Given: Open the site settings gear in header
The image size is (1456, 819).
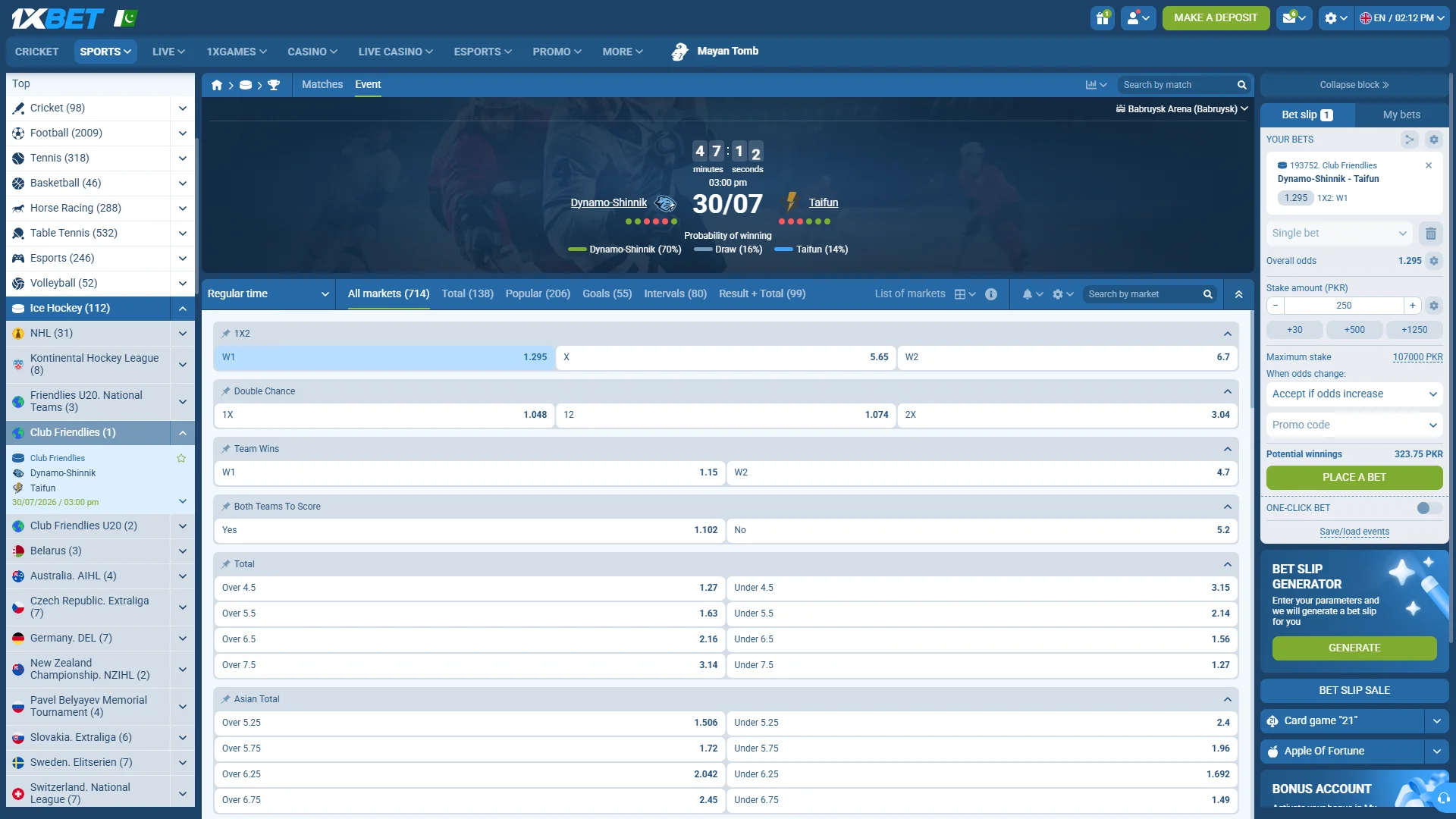Looking at the screenshot, I should tap(1335, 18).
